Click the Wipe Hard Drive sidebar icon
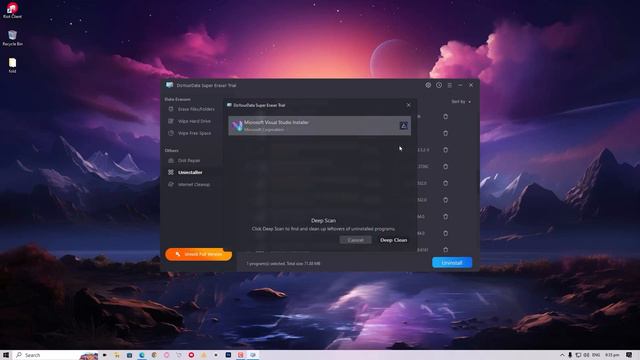 coord(171,121)
